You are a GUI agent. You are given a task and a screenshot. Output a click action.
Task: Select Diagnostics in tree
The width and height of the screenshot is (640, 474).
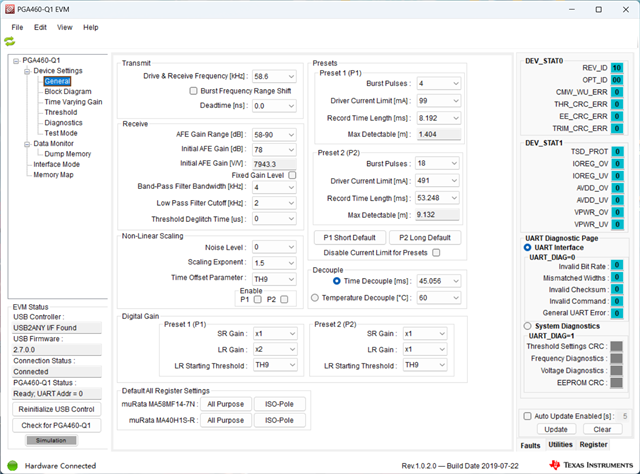point(63,123)
